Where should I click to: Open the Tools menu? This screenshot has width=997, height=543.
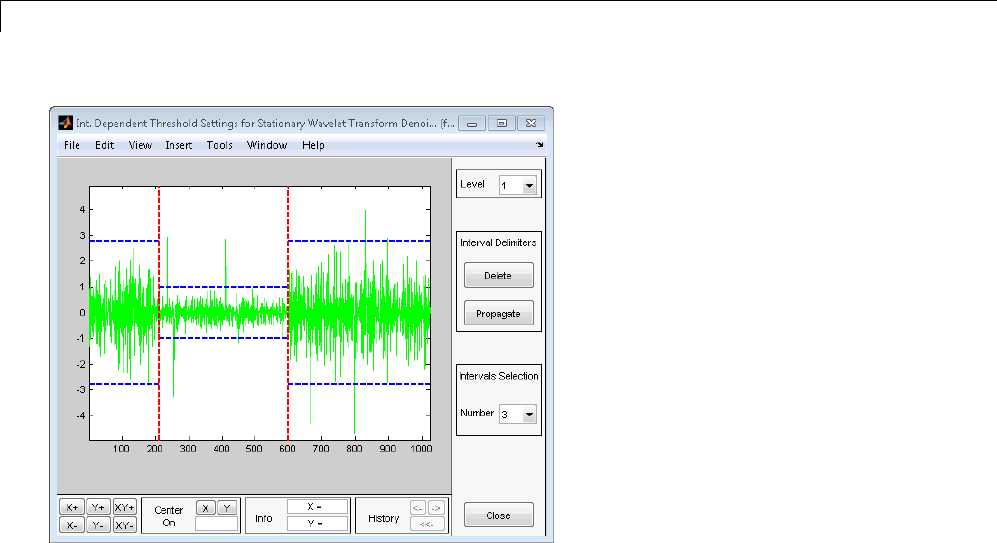coord(219,145)
